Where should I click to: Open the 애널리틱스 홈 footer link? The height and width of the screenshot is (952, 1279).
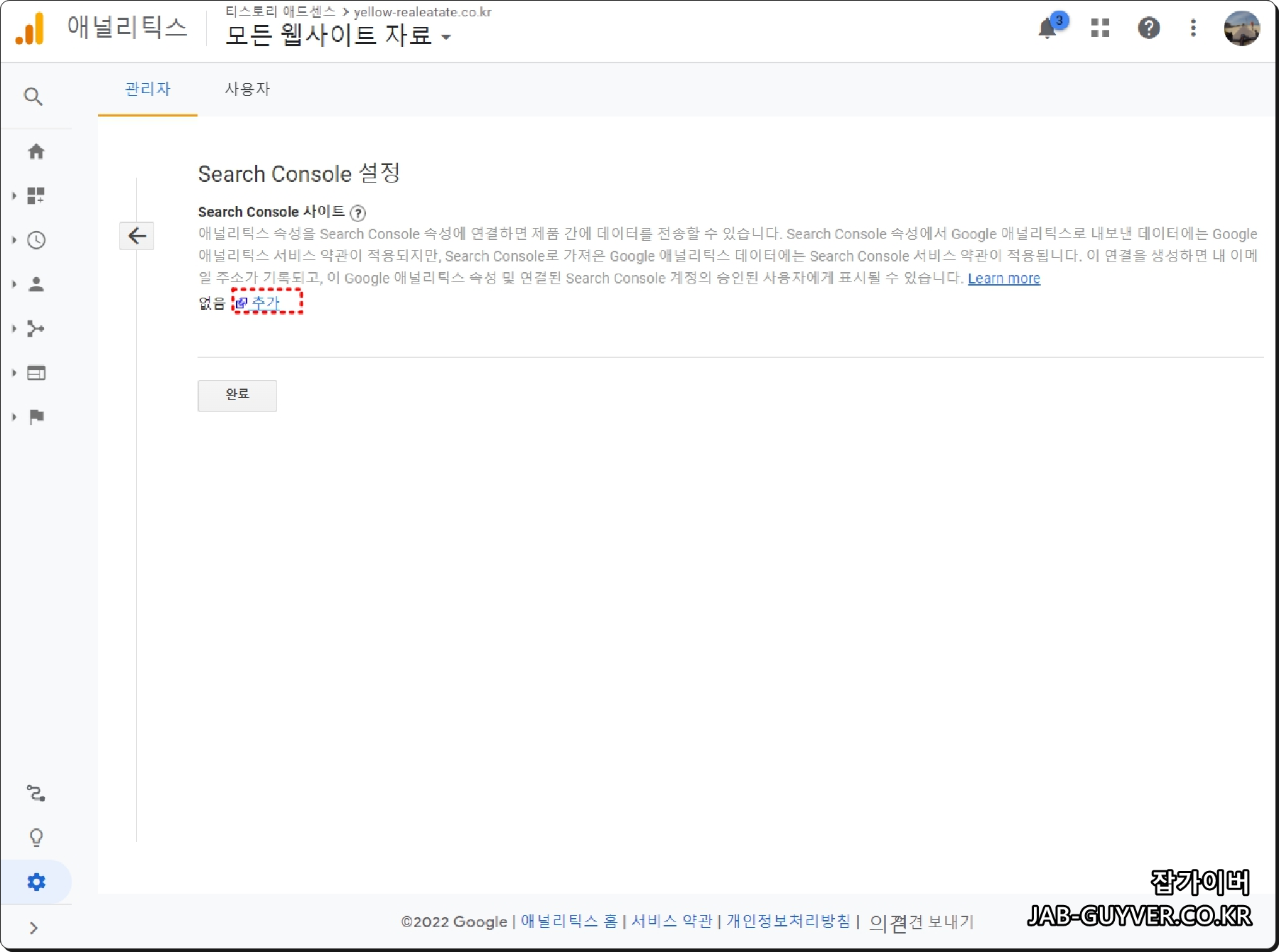pos(569,921)
